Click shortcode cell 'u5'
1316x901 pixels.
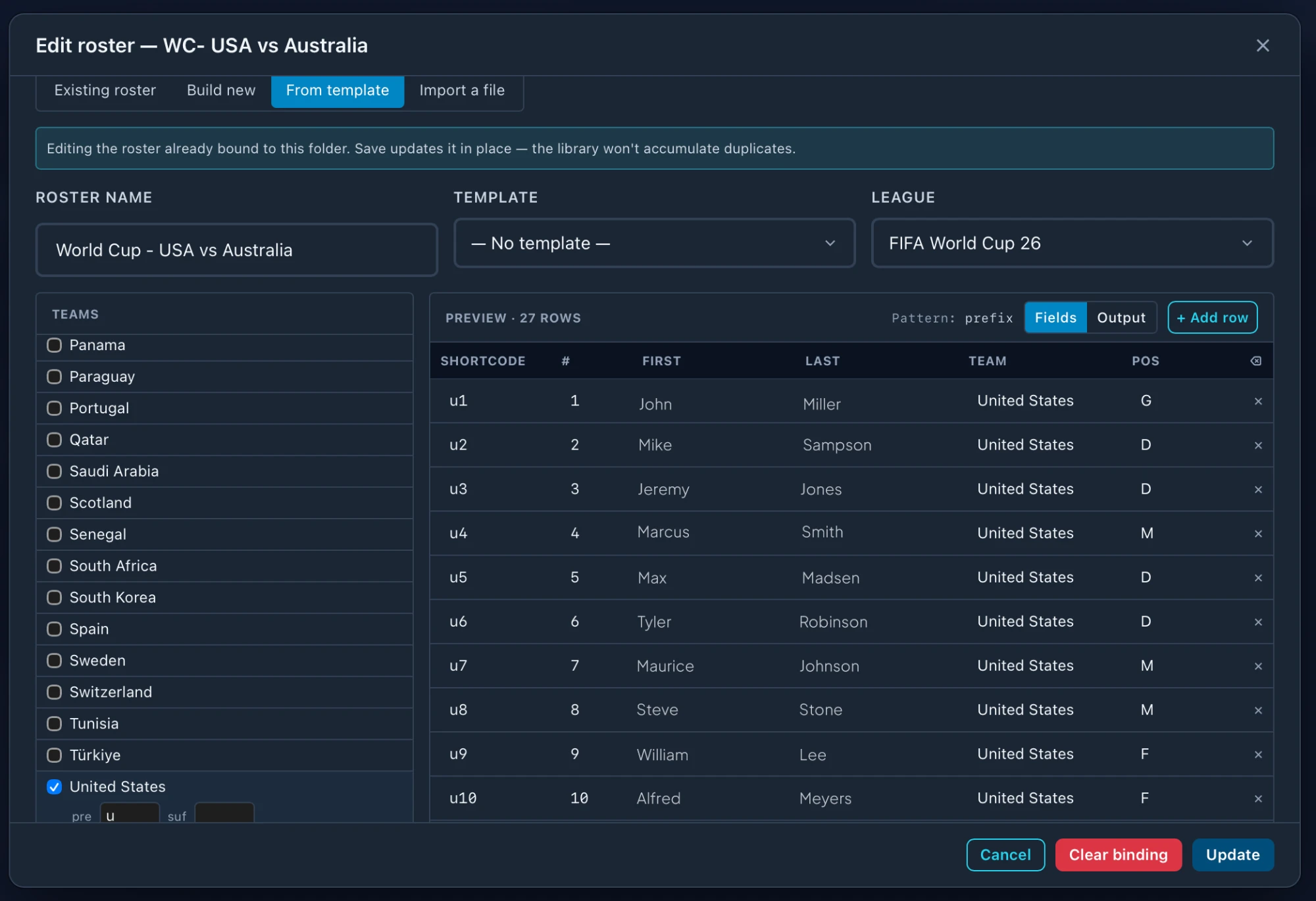point(458,577)
